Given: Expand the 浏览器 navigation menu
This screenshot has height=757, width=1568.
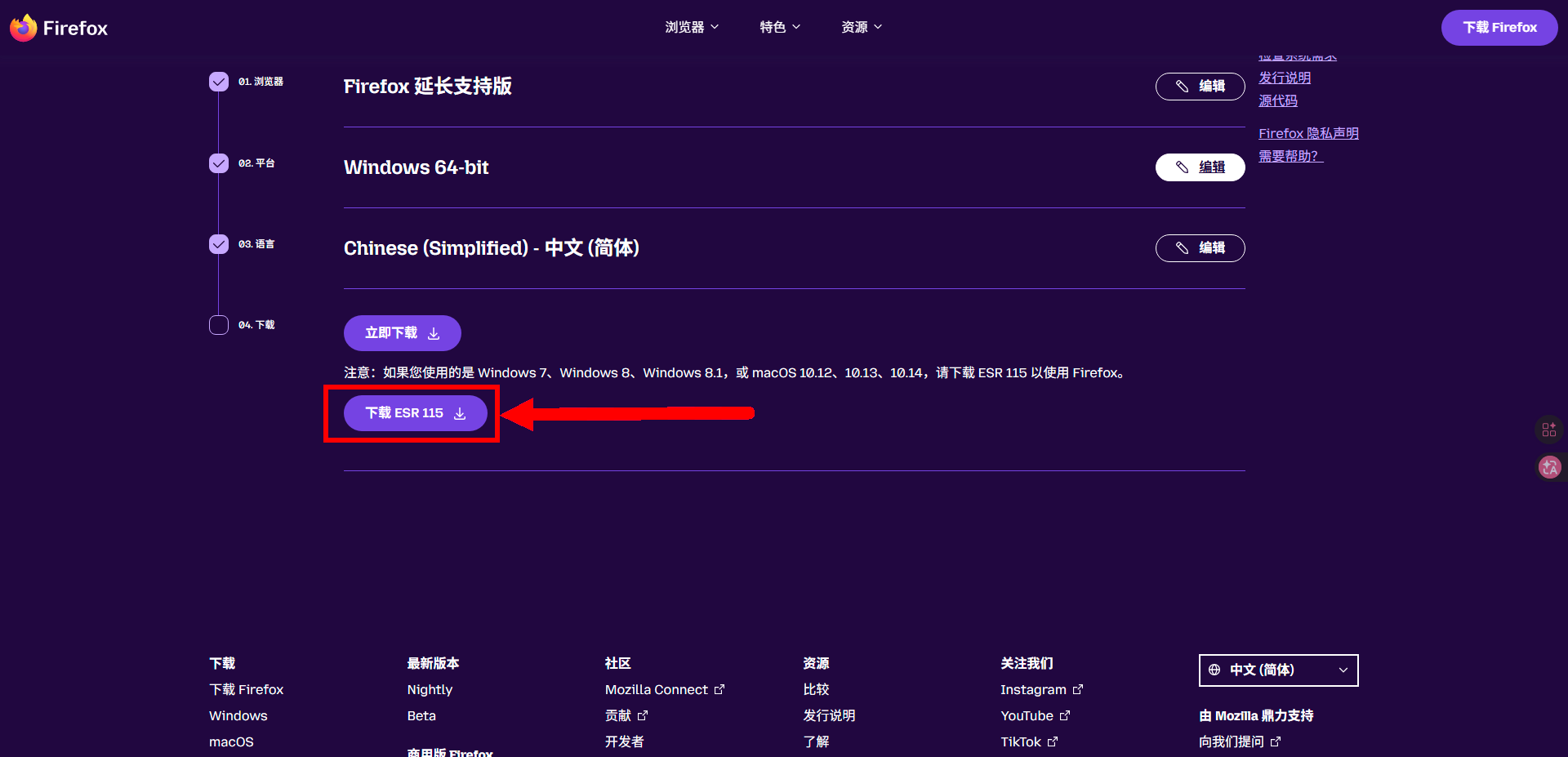Looking at the screenshot, I should tap(692, 27).
